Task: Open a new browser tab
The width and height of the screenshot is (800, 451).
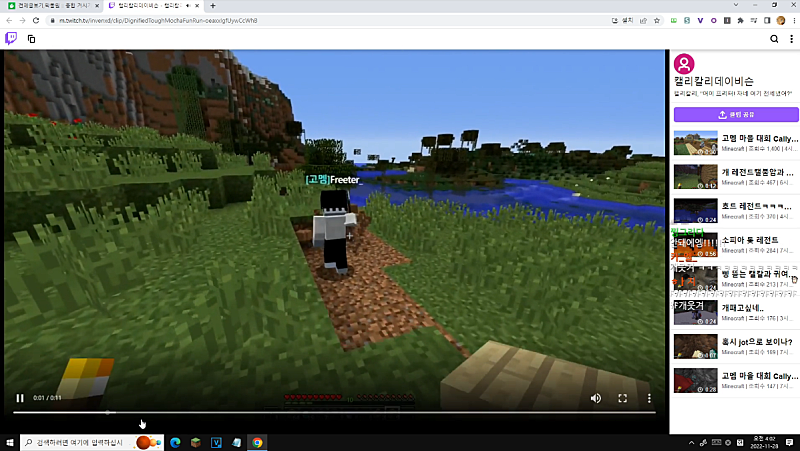Action: pyautogui.click(x=213, y=6)
